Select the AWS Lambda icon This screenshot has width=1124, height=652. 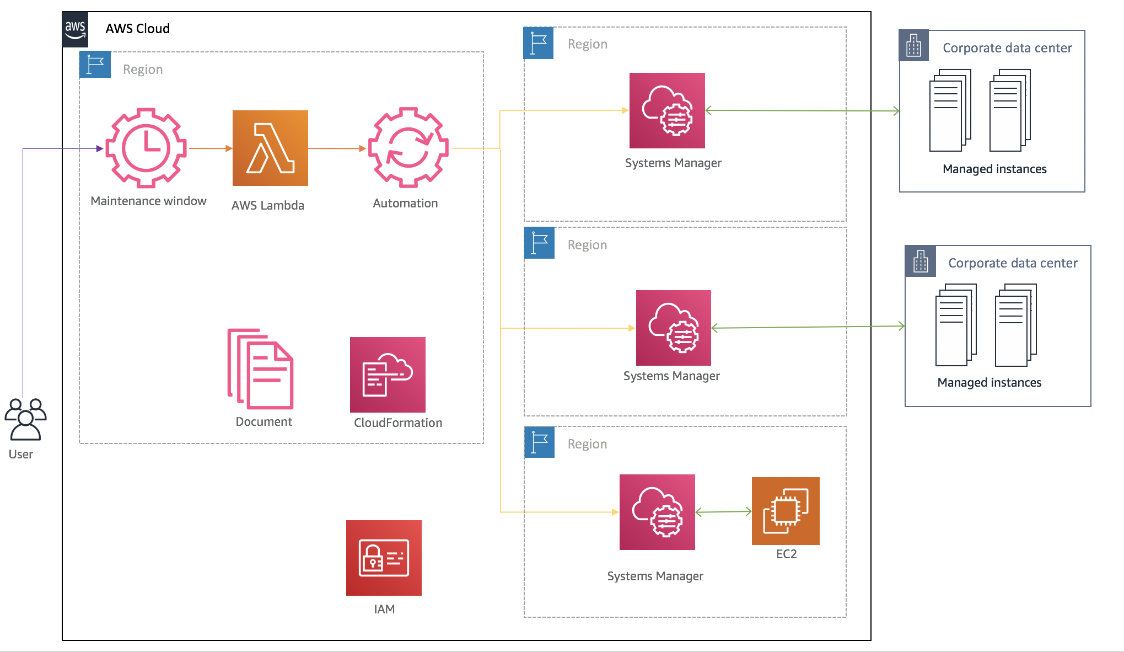[x=268, y=147]
